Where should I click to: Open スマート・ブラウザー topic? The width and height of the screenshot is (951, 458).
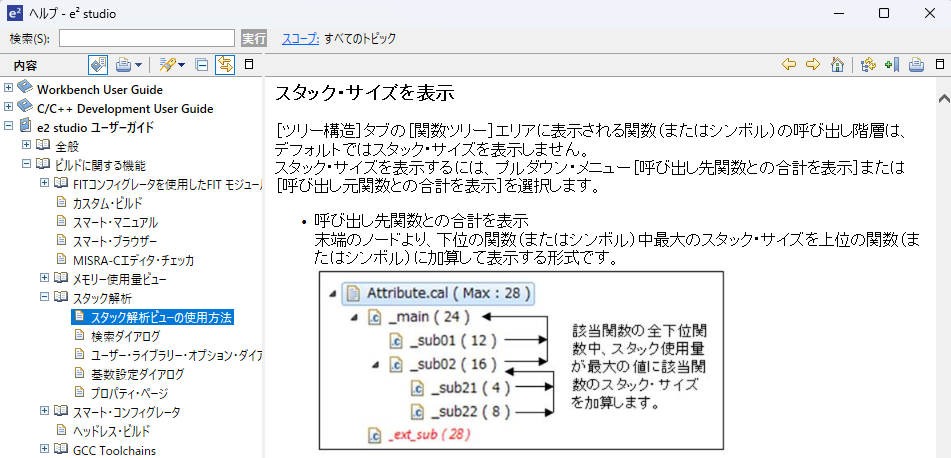pyautogui.click(x=115, y=241)
